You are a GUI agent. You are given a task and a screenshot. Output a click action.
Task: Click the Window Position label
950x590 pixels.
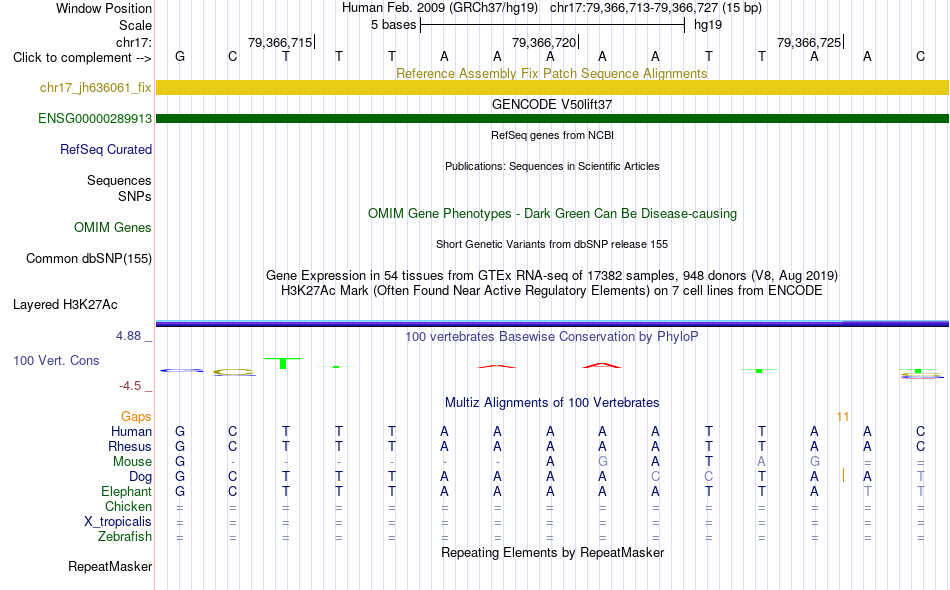[x=104, y=8]
